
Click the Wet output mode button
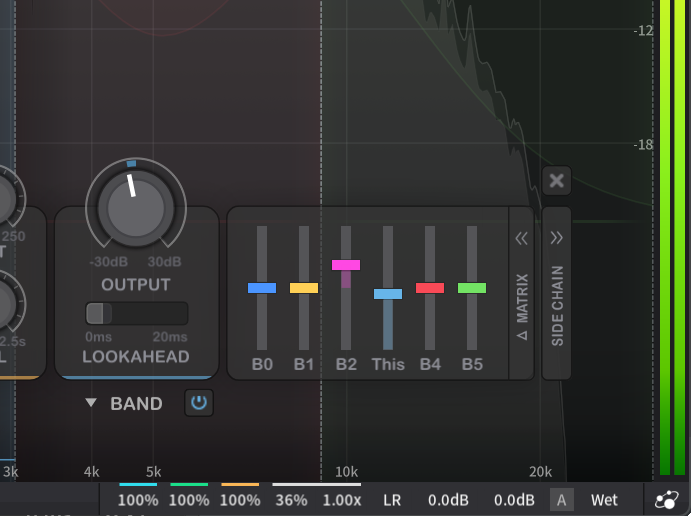(604, 500)
